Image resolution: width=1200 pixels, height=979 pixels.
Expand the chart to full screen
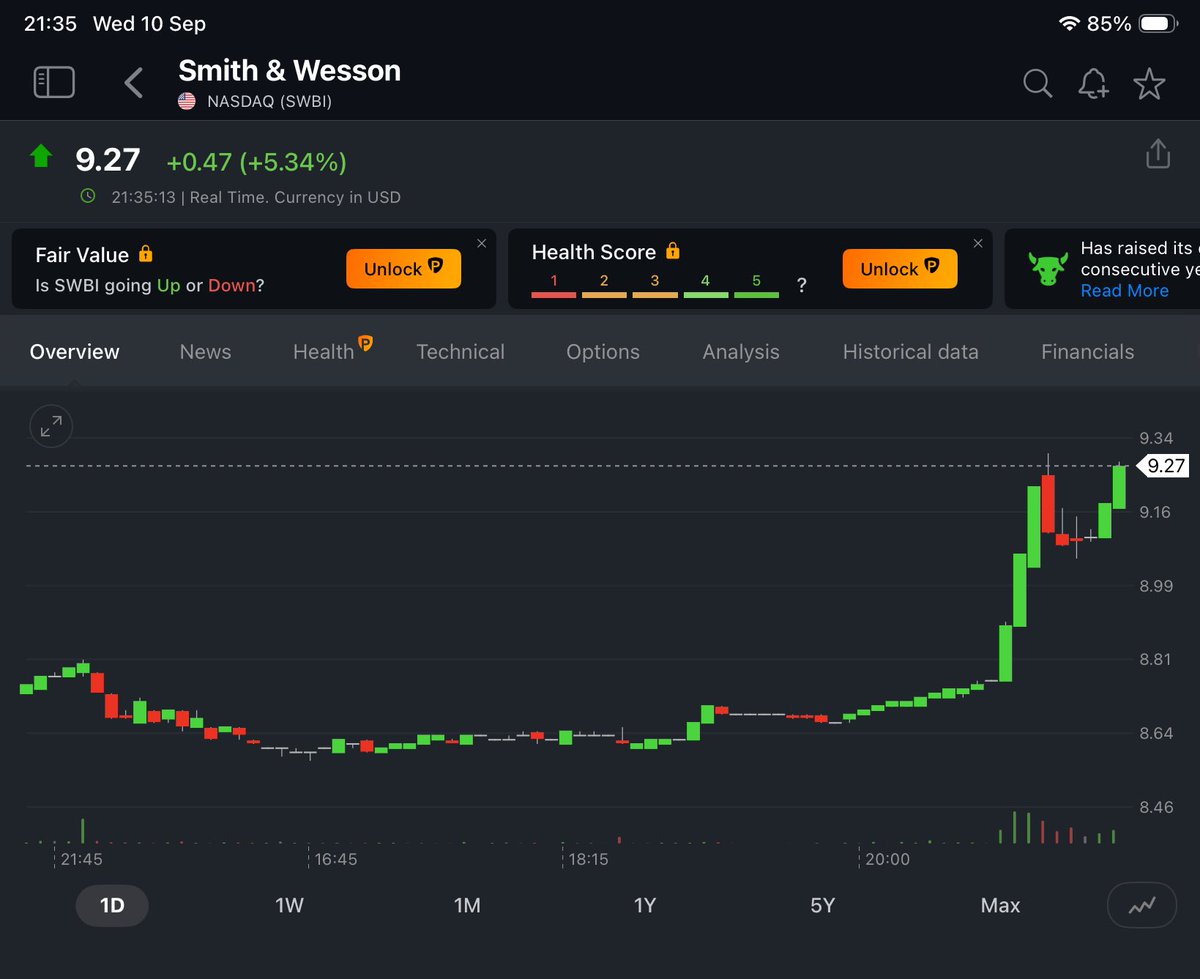coord(50,427)
